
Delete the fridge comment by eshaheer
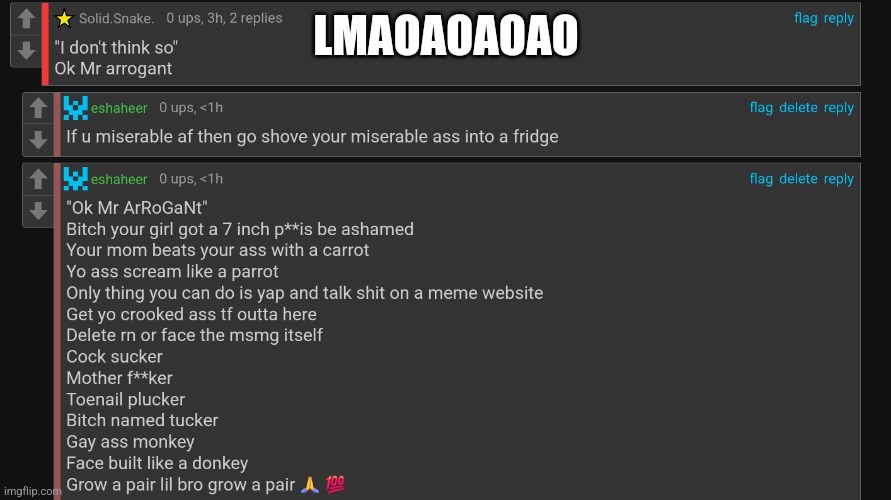click(798, 107)
